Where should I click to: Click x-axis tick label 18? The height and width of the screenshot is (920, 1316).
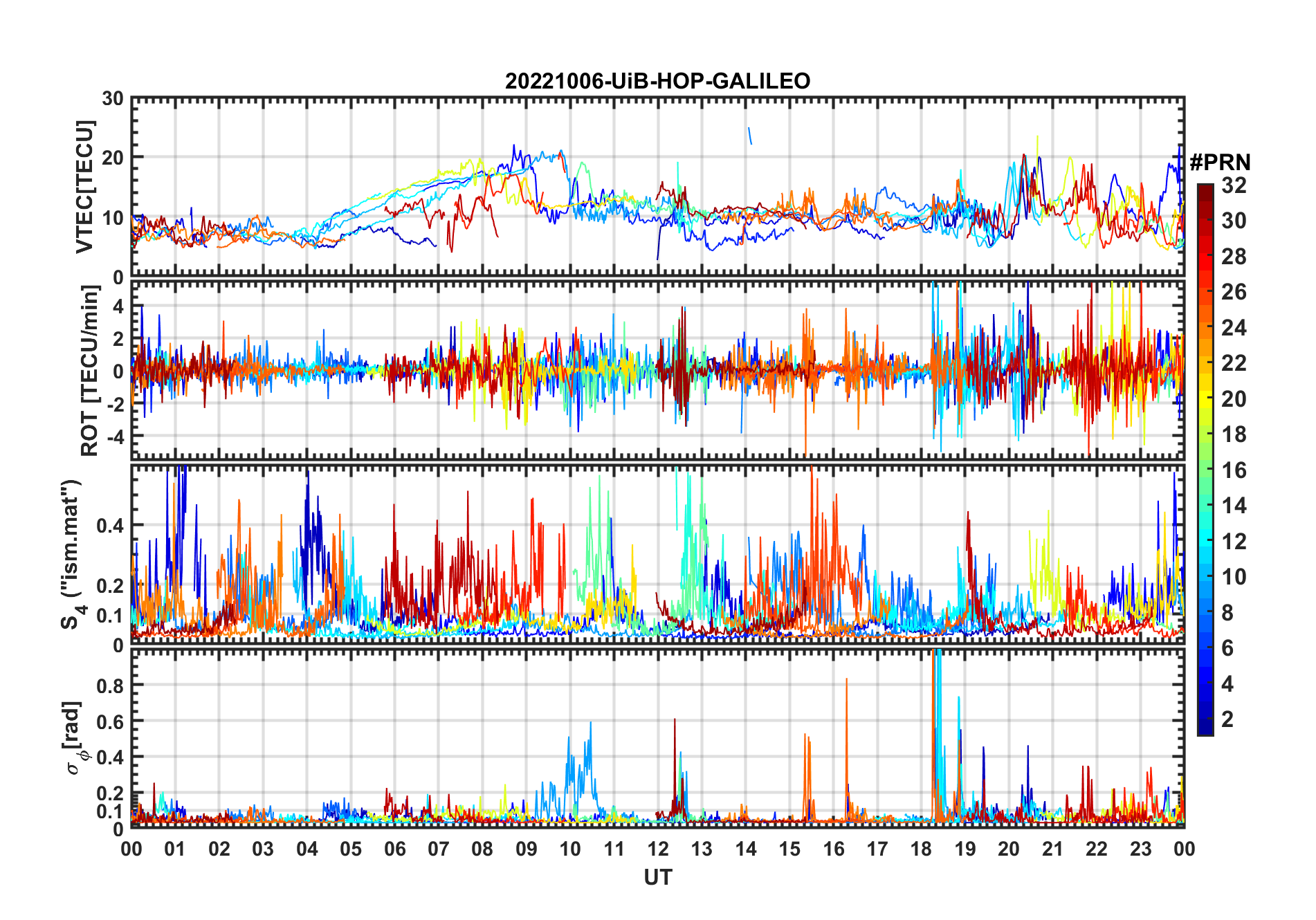pyautogui.click(x=921, y=849)
